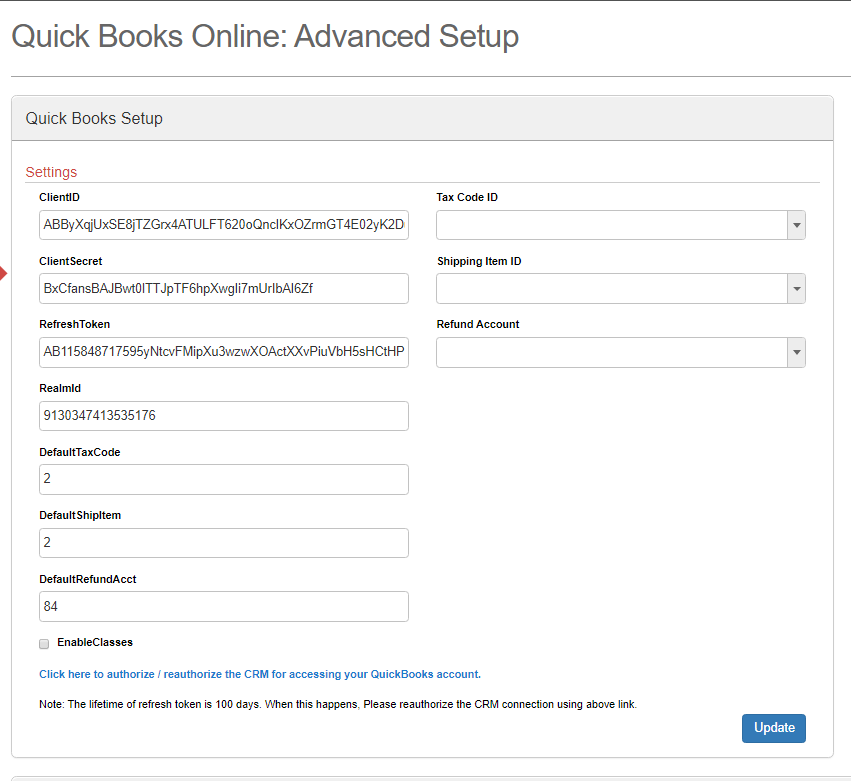Click the RealmId field
This screenshot has height=781, width=851.
tap(224, 416)
